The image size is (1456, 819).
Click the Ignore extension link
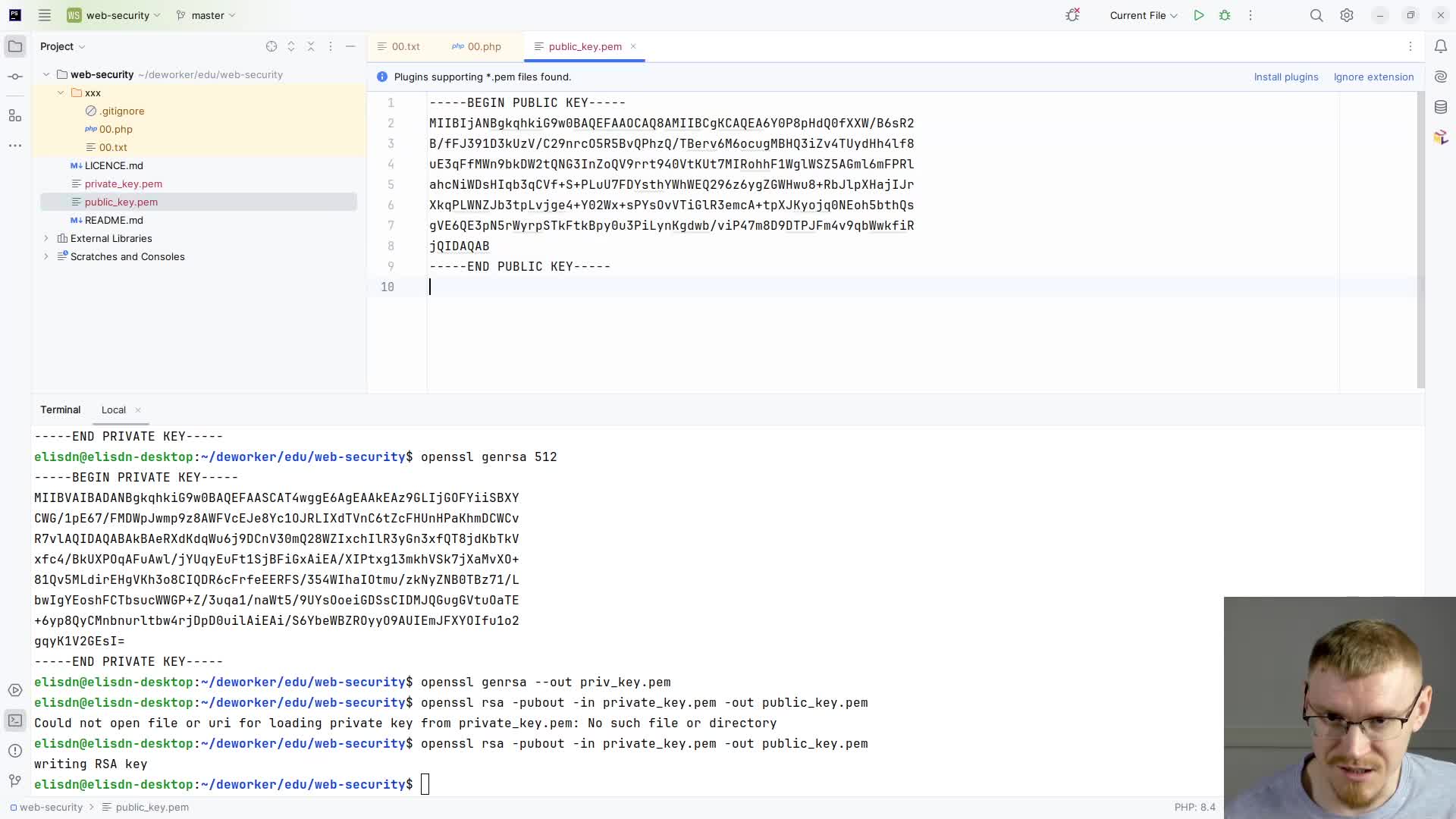point(1373,77)
